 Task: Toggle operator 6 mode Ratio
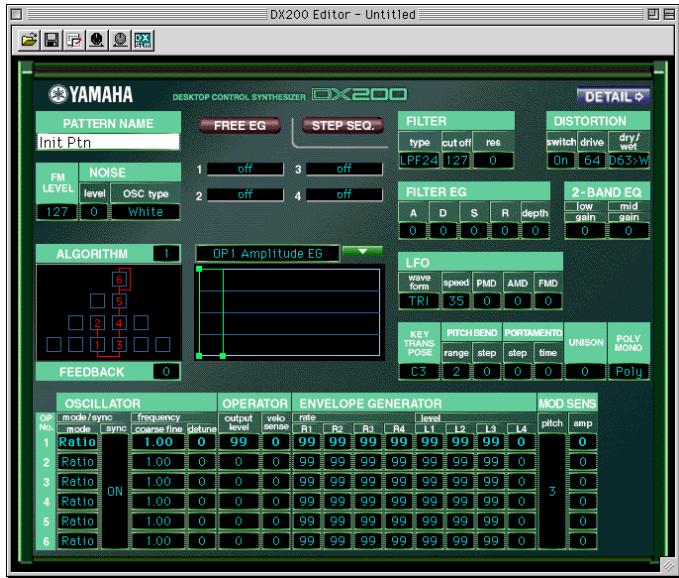coord(78,541)
